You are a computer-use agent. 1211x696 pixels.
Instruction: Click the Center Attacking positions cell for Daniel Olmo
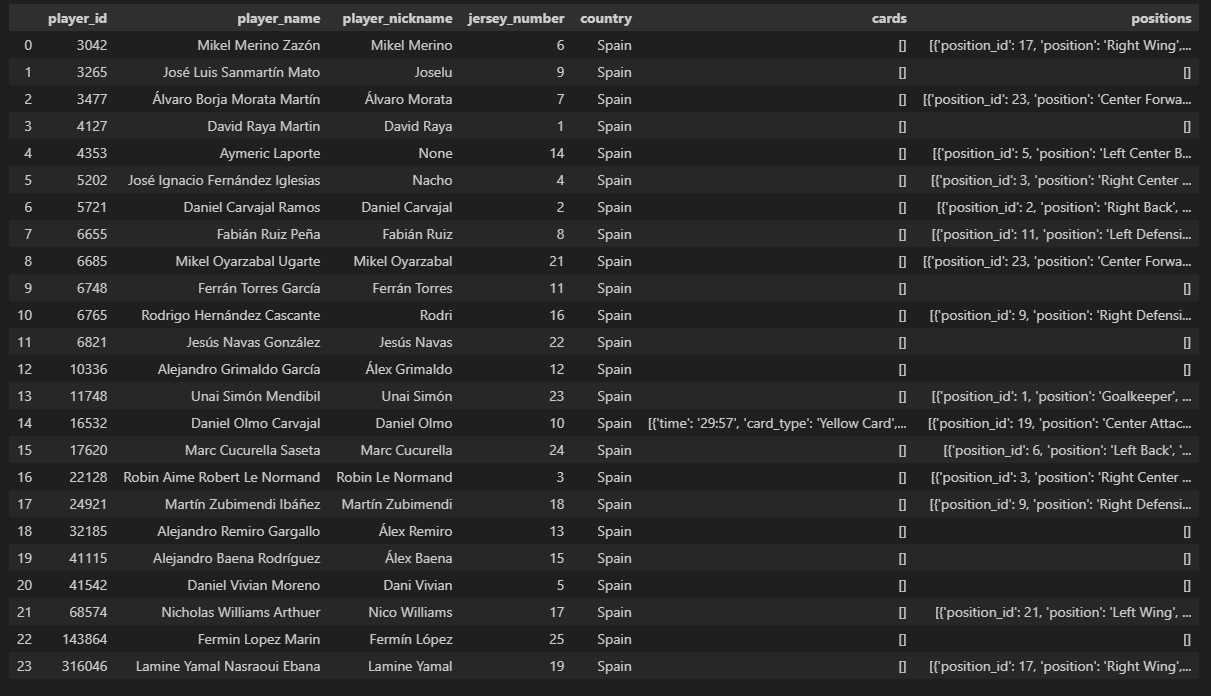tap(1060, 423)
